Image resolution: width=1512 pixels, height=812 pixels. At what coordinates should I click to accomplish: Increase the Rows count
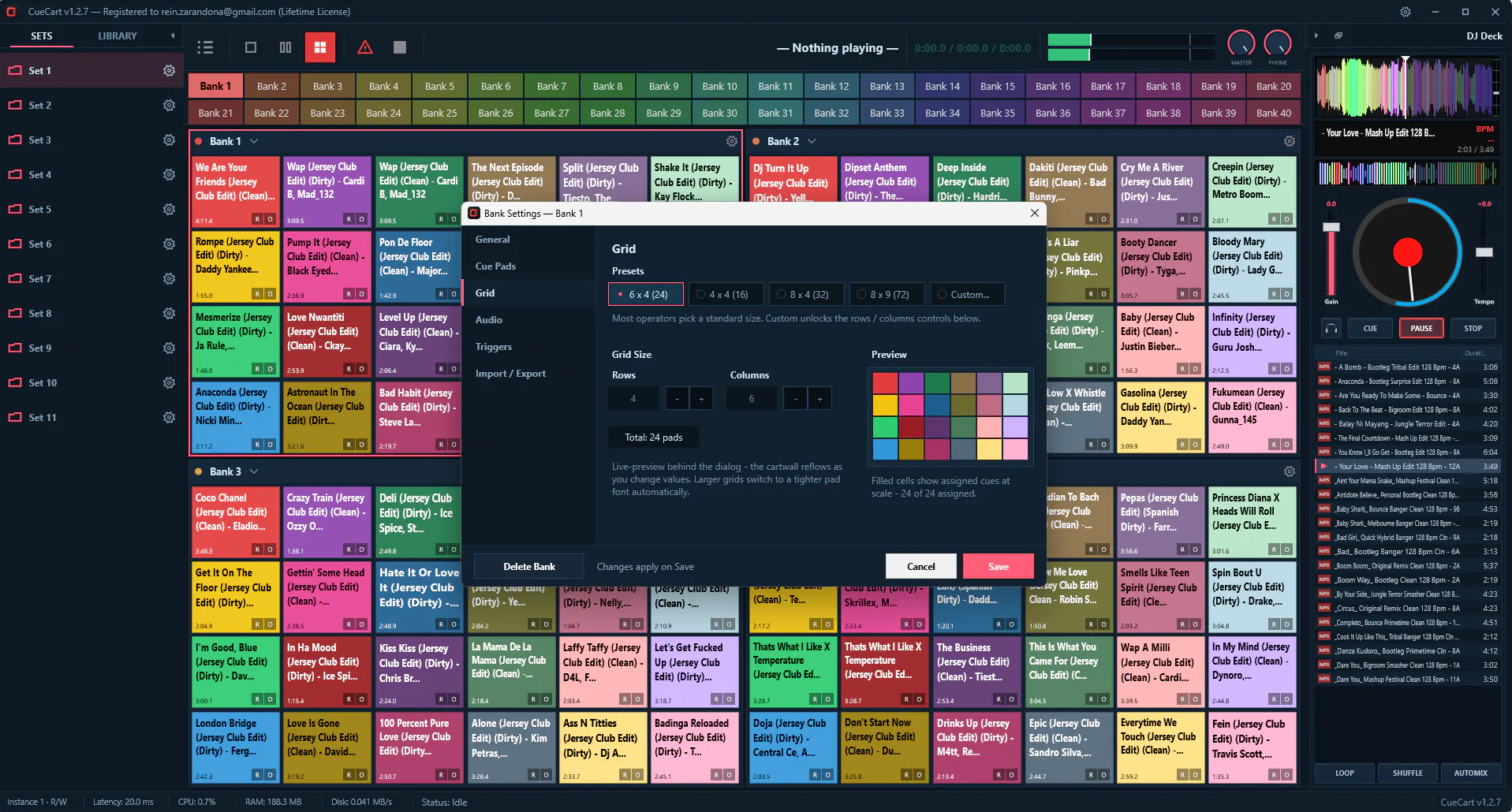(x=701, y=399)
